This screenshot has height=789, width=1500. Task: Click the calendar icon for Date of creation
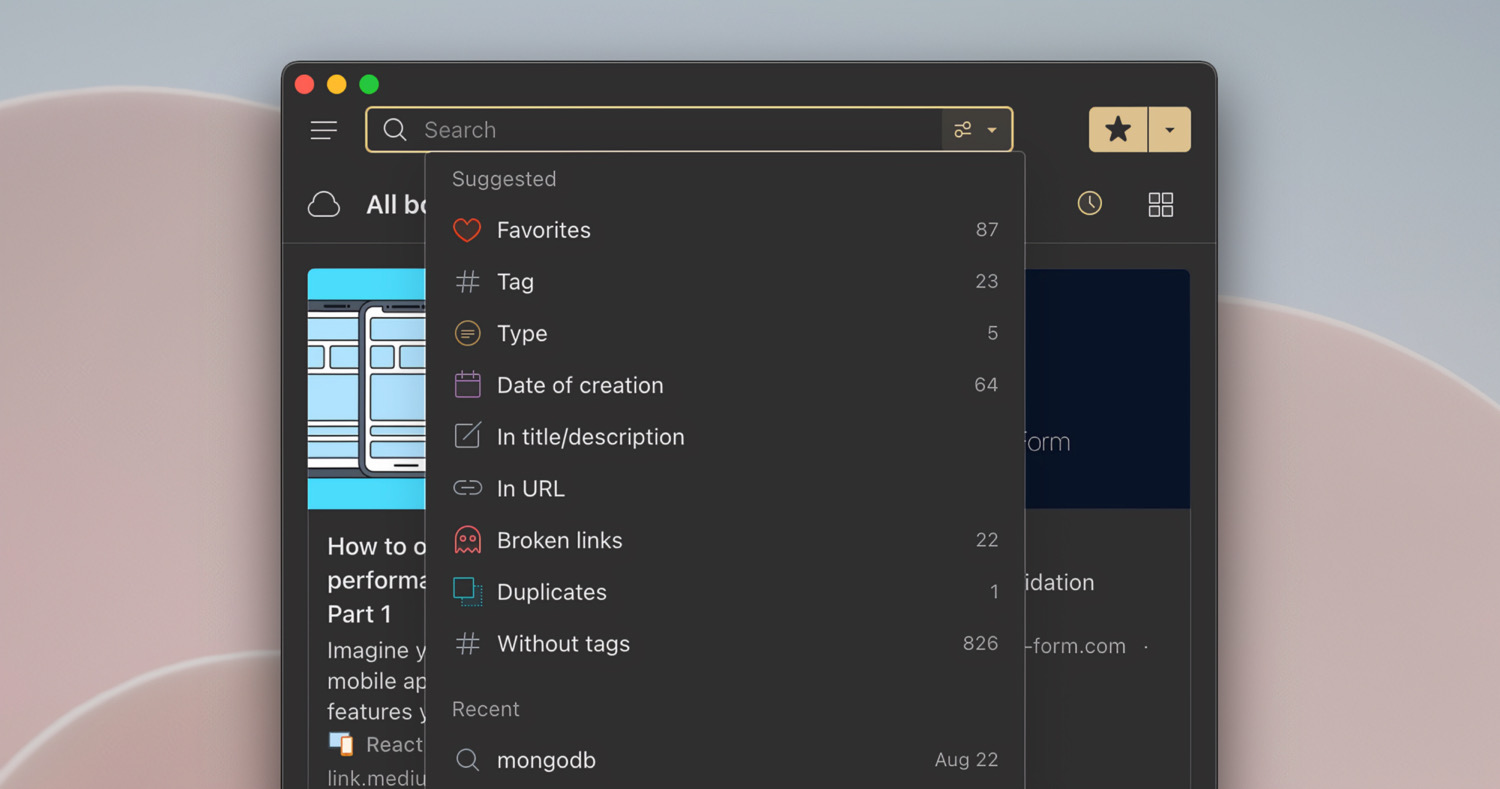[x=467, y=385]
